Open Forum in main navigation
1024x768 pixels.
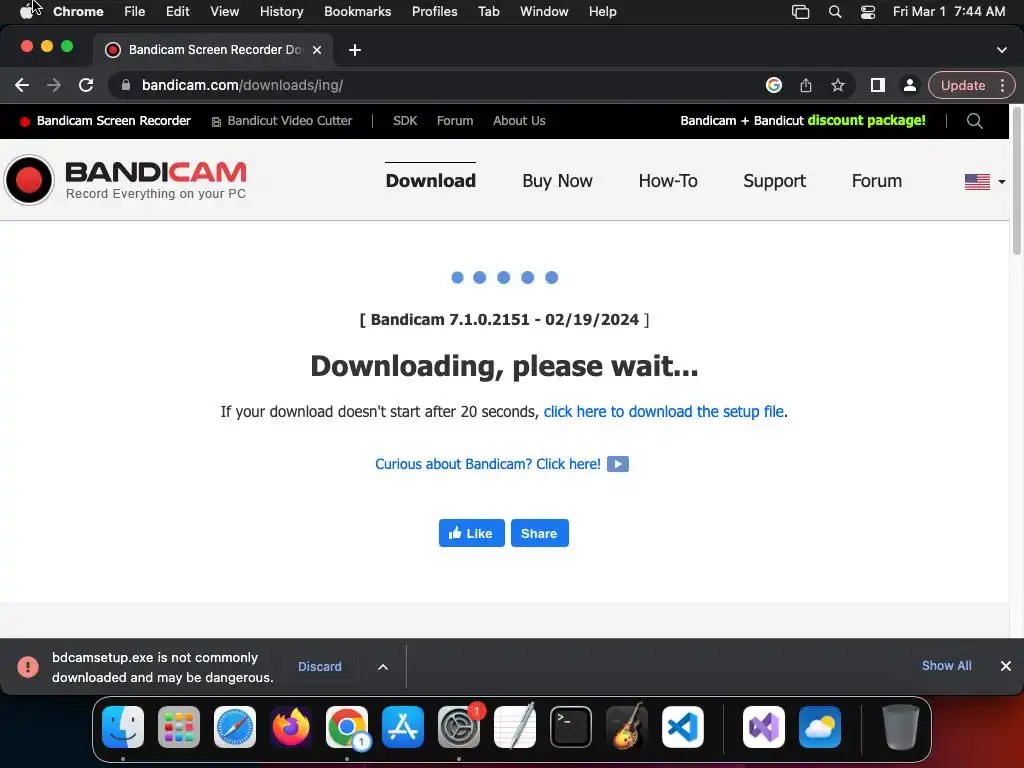[x=876, y=181]
